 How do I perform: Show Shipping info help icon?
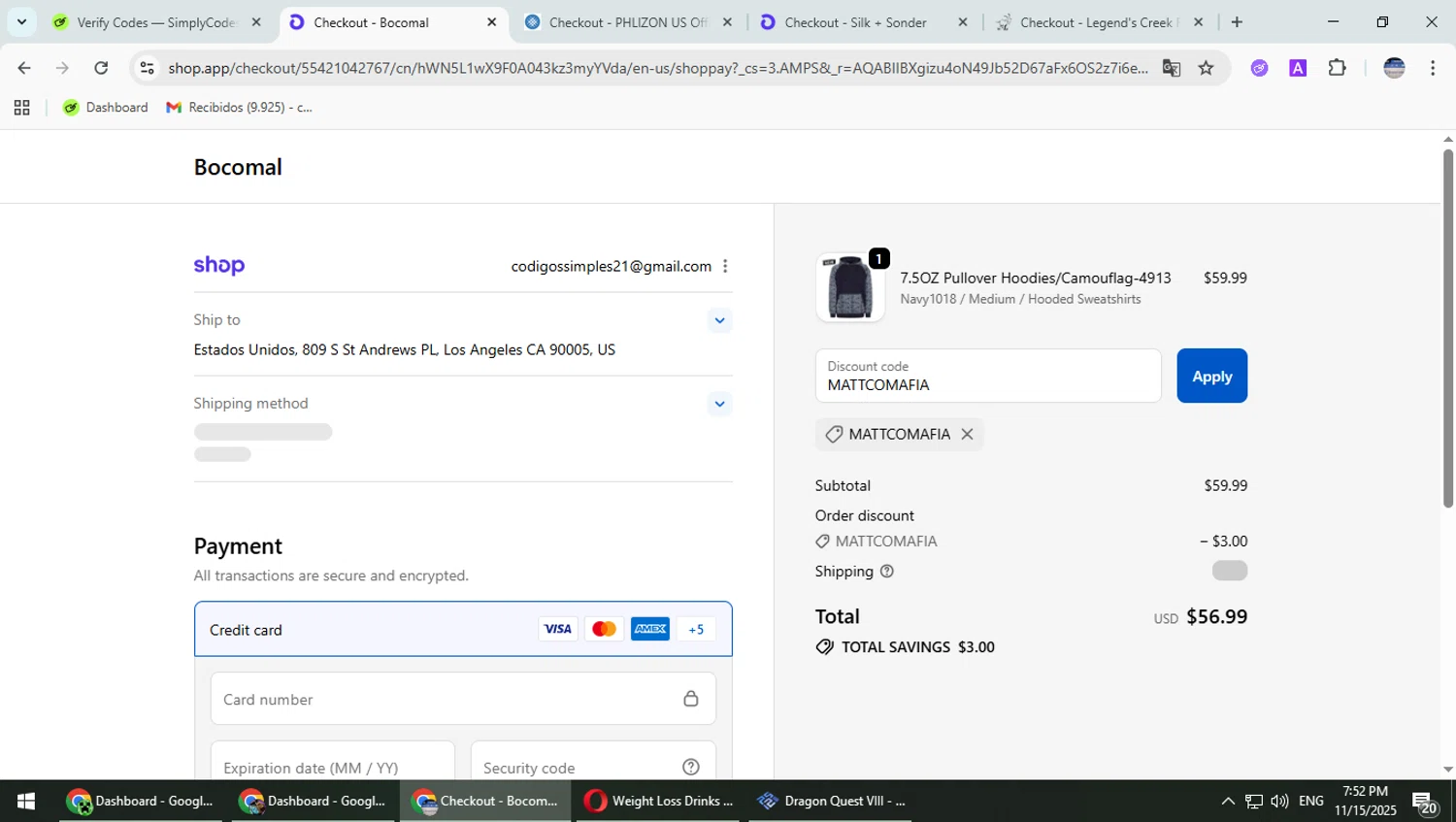(886, 572)
